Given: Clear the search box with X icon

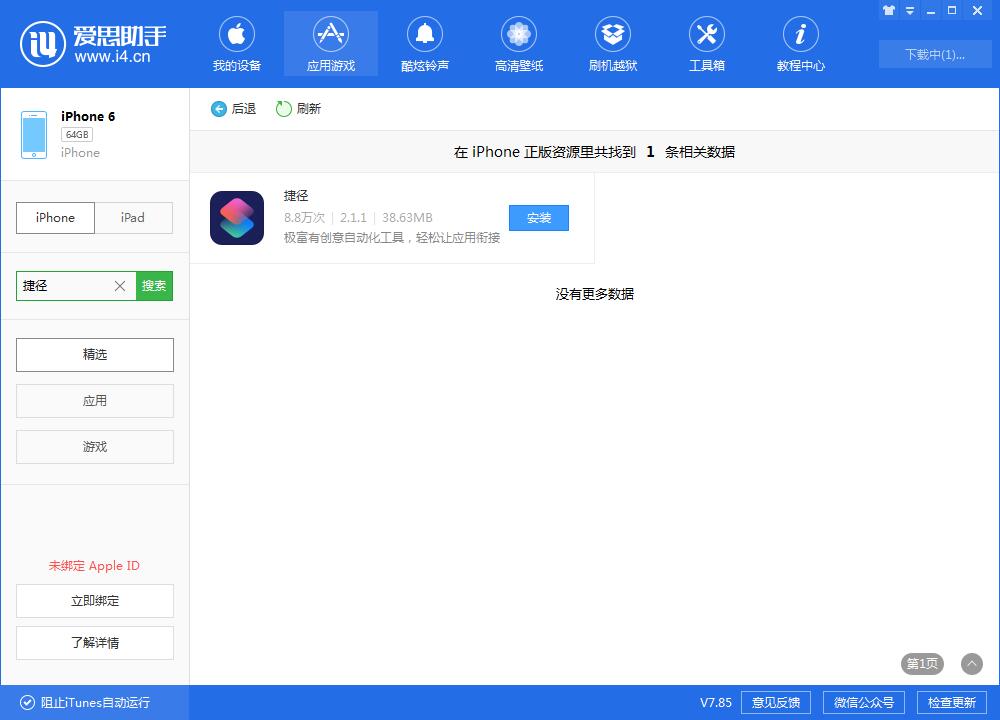Looking at the screenshot, I should 120,286.
